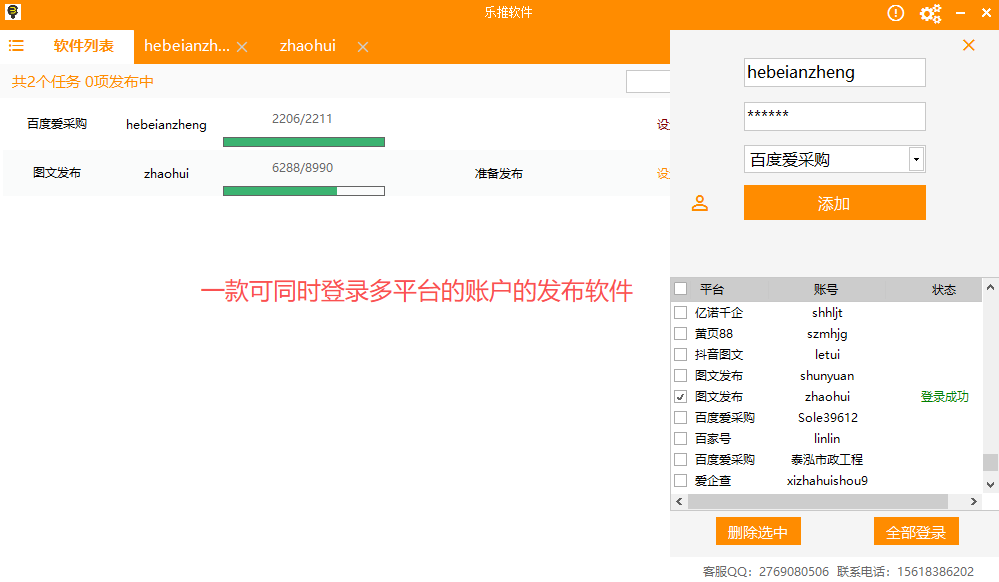Click the LeTui app logo icon
The image size is (999, 582).
coord(12,11)
